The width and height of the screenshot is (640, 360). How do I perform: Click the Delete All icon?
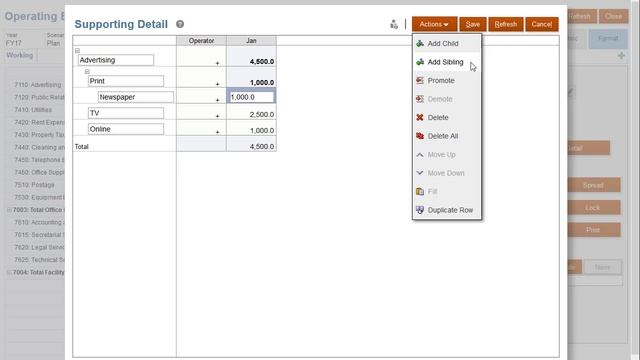click(x=420, y=136)
